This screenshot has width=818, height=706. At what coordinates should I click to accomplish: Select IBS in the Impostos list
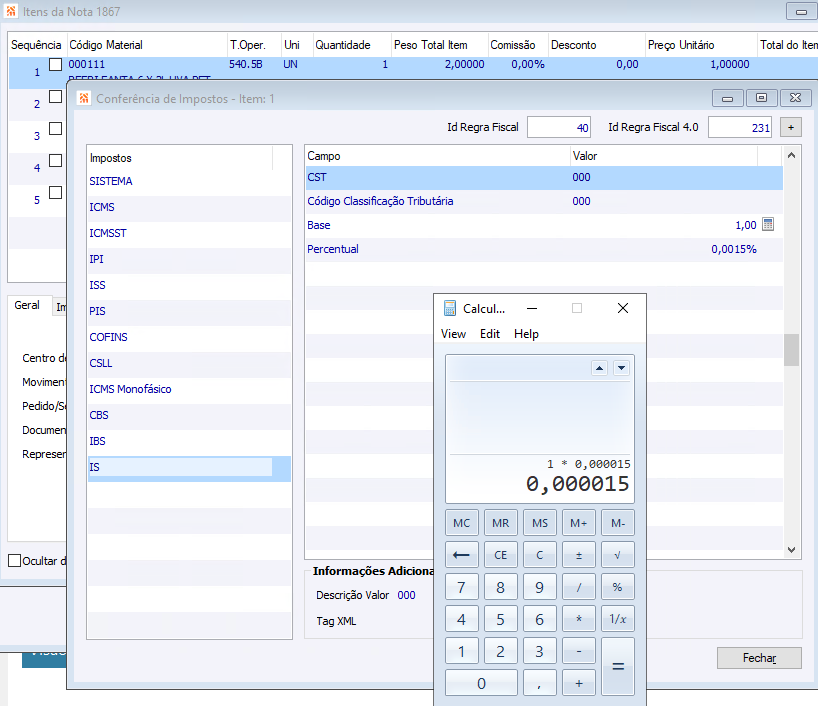point(189,441)
